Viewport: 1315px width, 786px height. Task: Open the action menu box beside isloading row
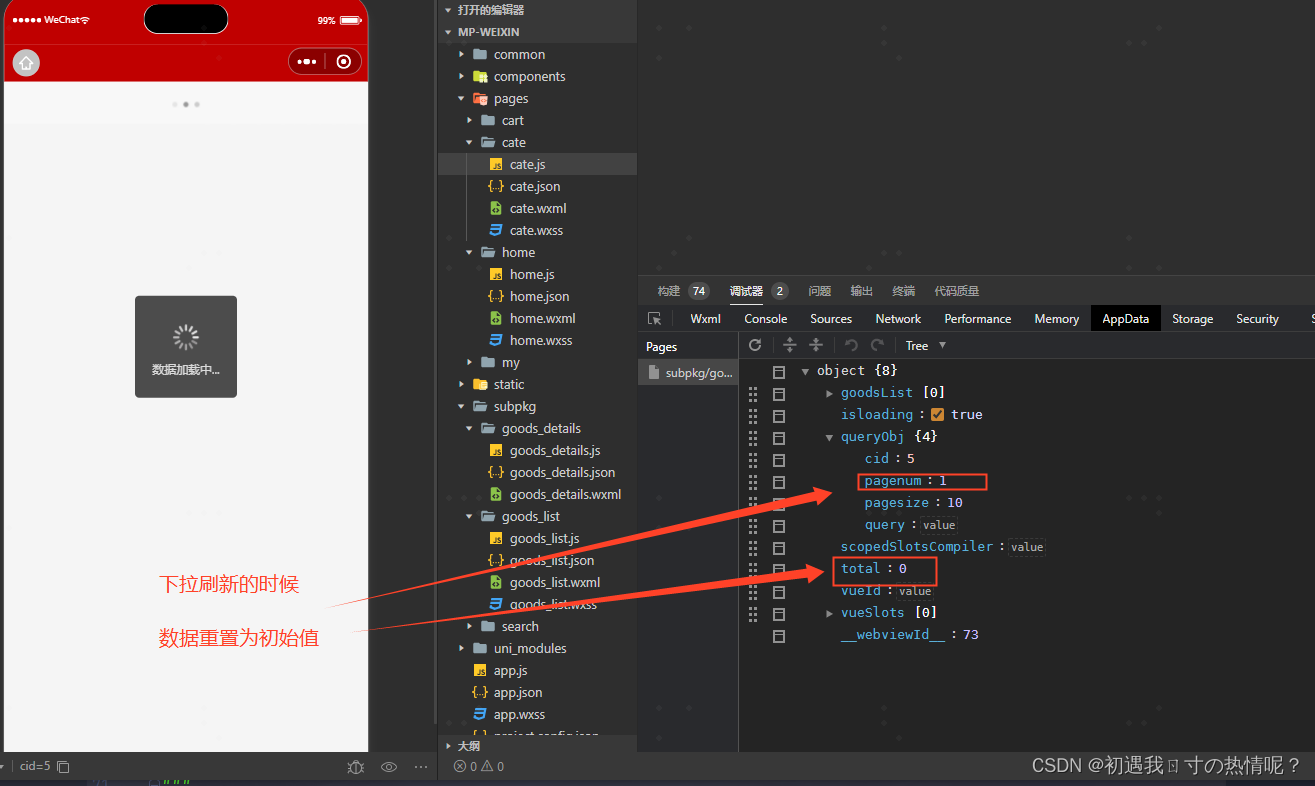pyautogui.click(x=779, y=415)
